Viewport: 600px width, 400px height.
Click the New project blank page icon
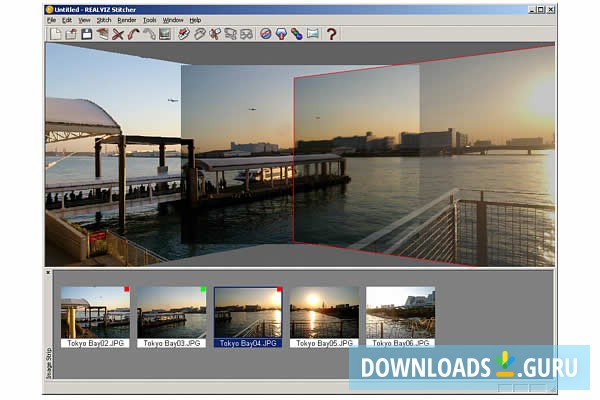[57, 34]
